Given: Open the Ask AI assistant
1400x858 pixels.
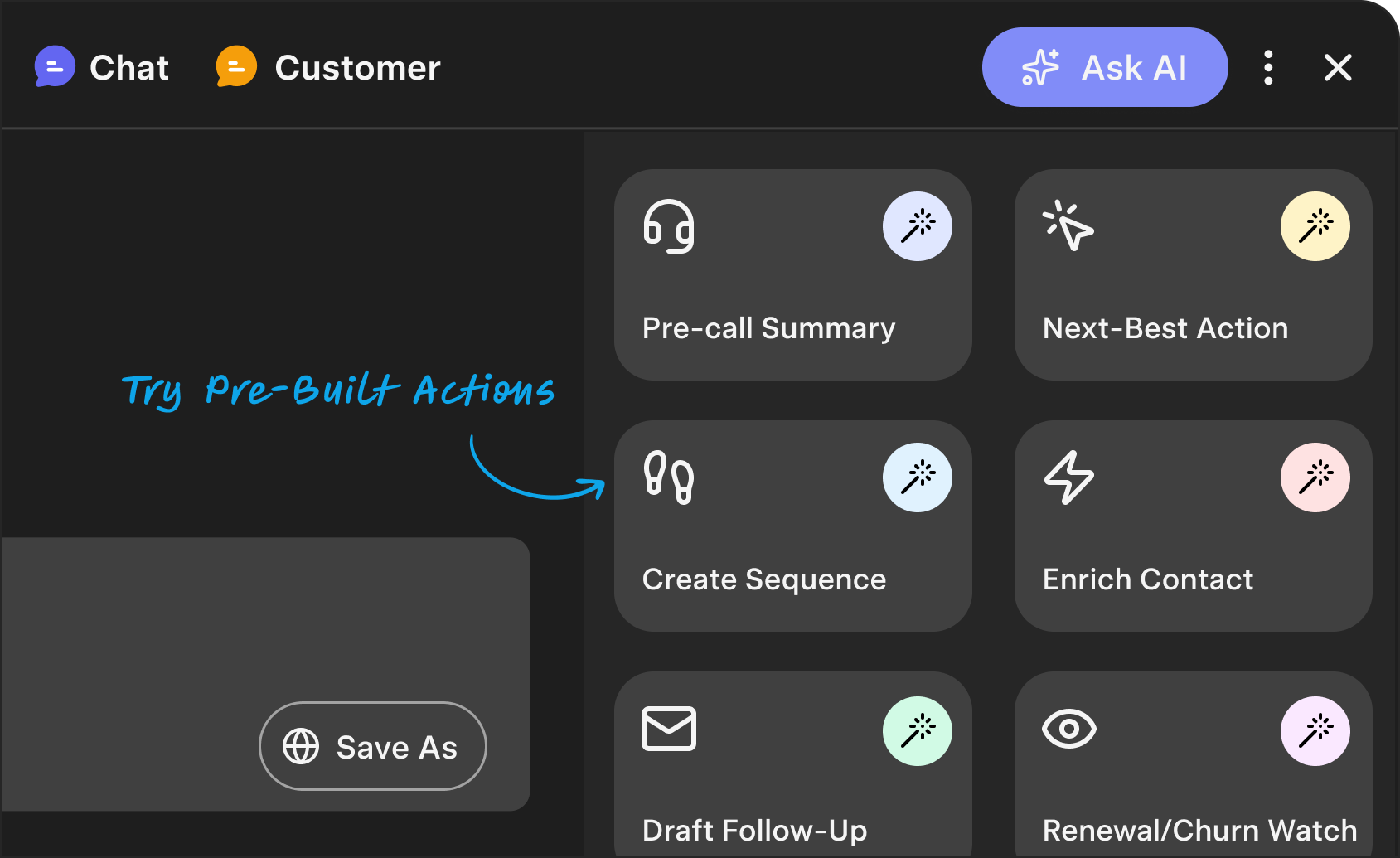Looking at the screenshot, I should pos(1104,67).
